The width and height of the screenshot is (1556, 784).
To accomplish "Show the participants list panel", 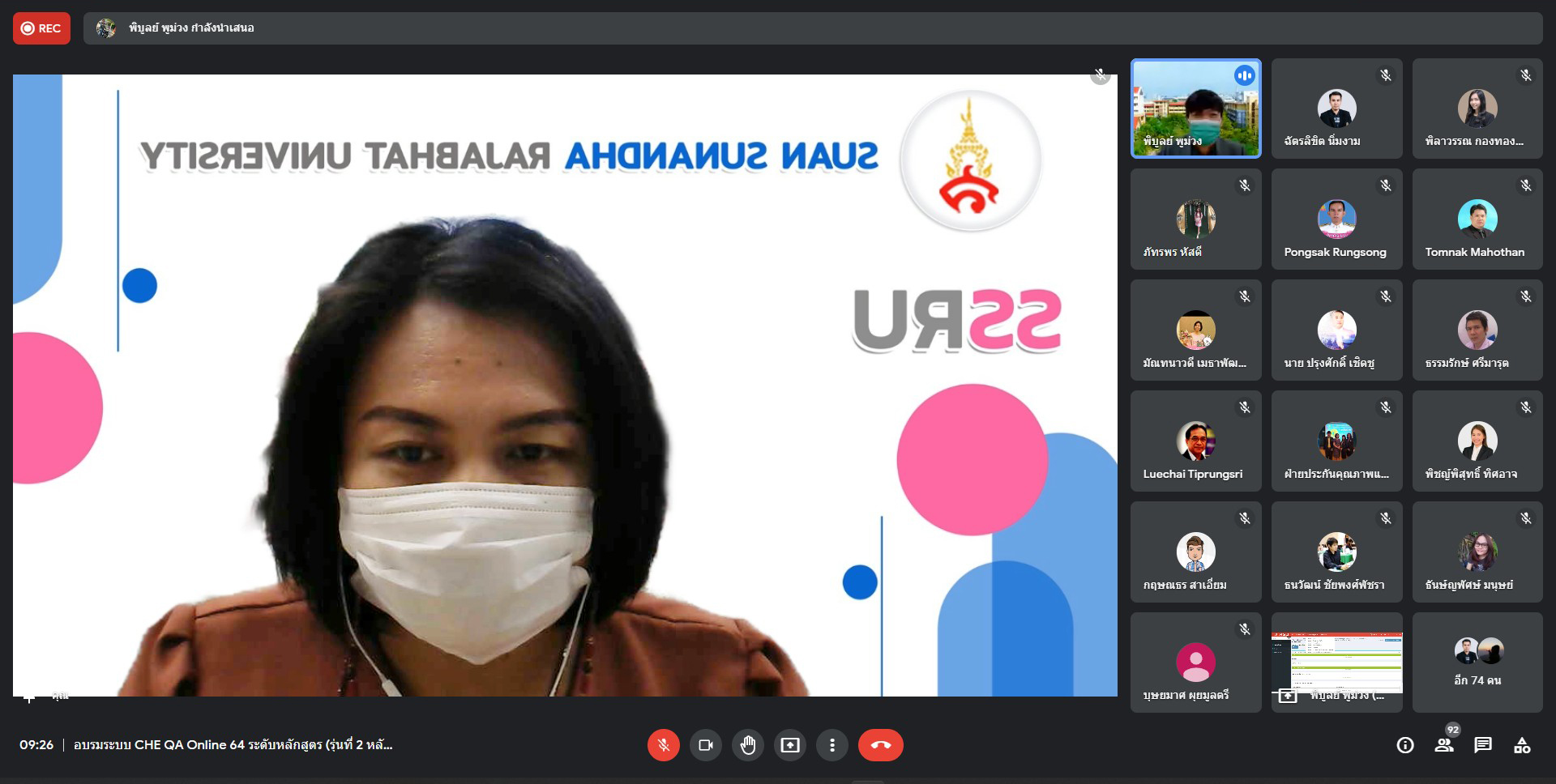I will tap(1444, 745).
